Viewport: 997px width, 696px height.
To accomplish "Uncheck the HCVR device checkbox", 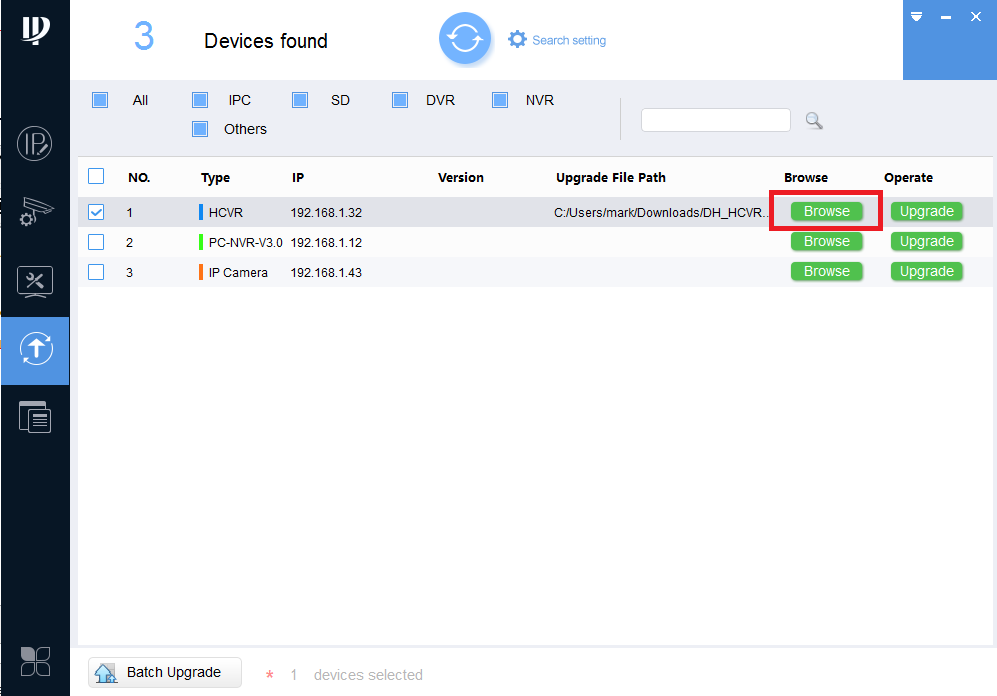I will pos(96,212).
